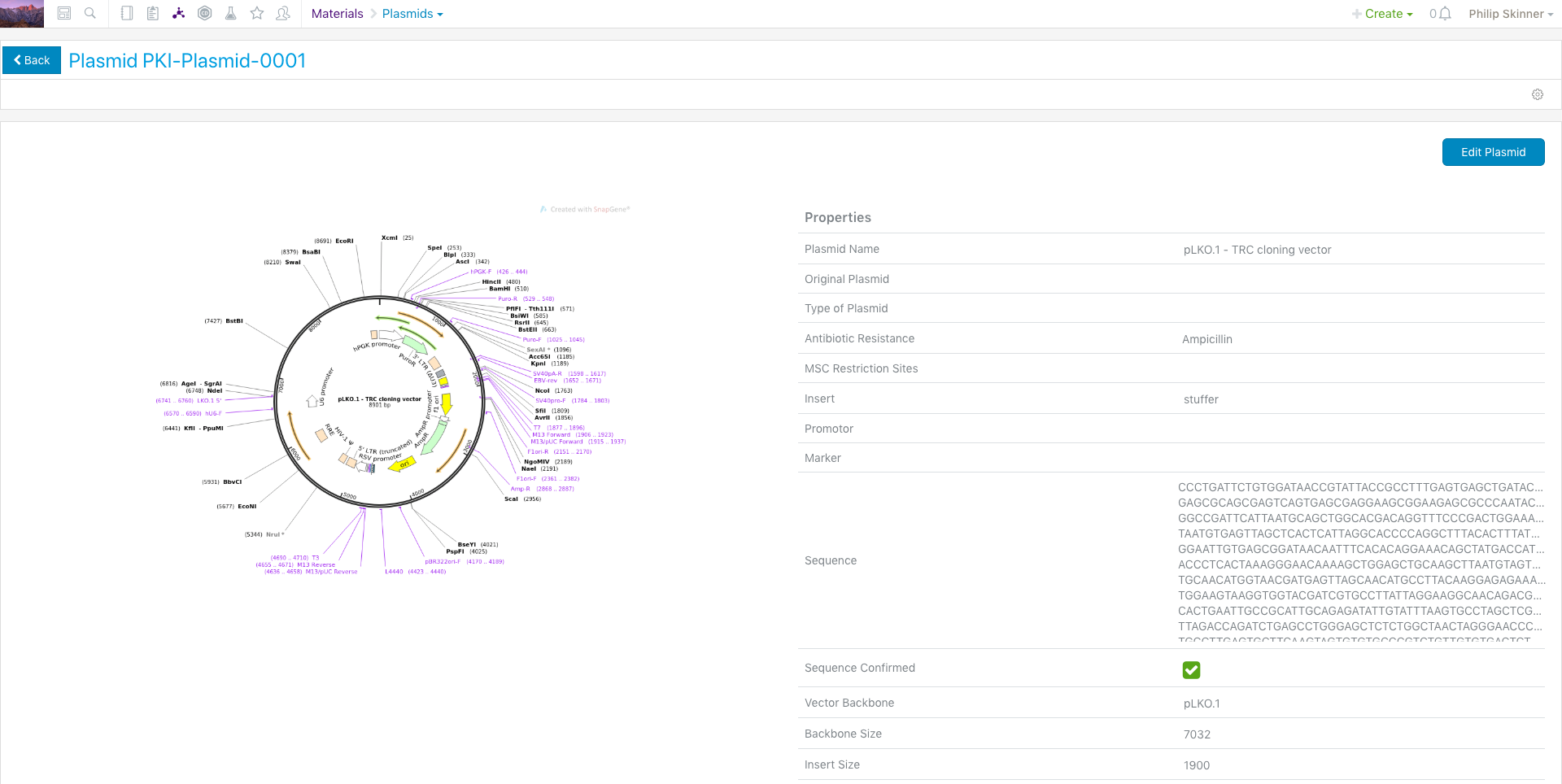The image size is (1562, 784).
Task: Open the lab flask icon
Action: coord(231,13)
